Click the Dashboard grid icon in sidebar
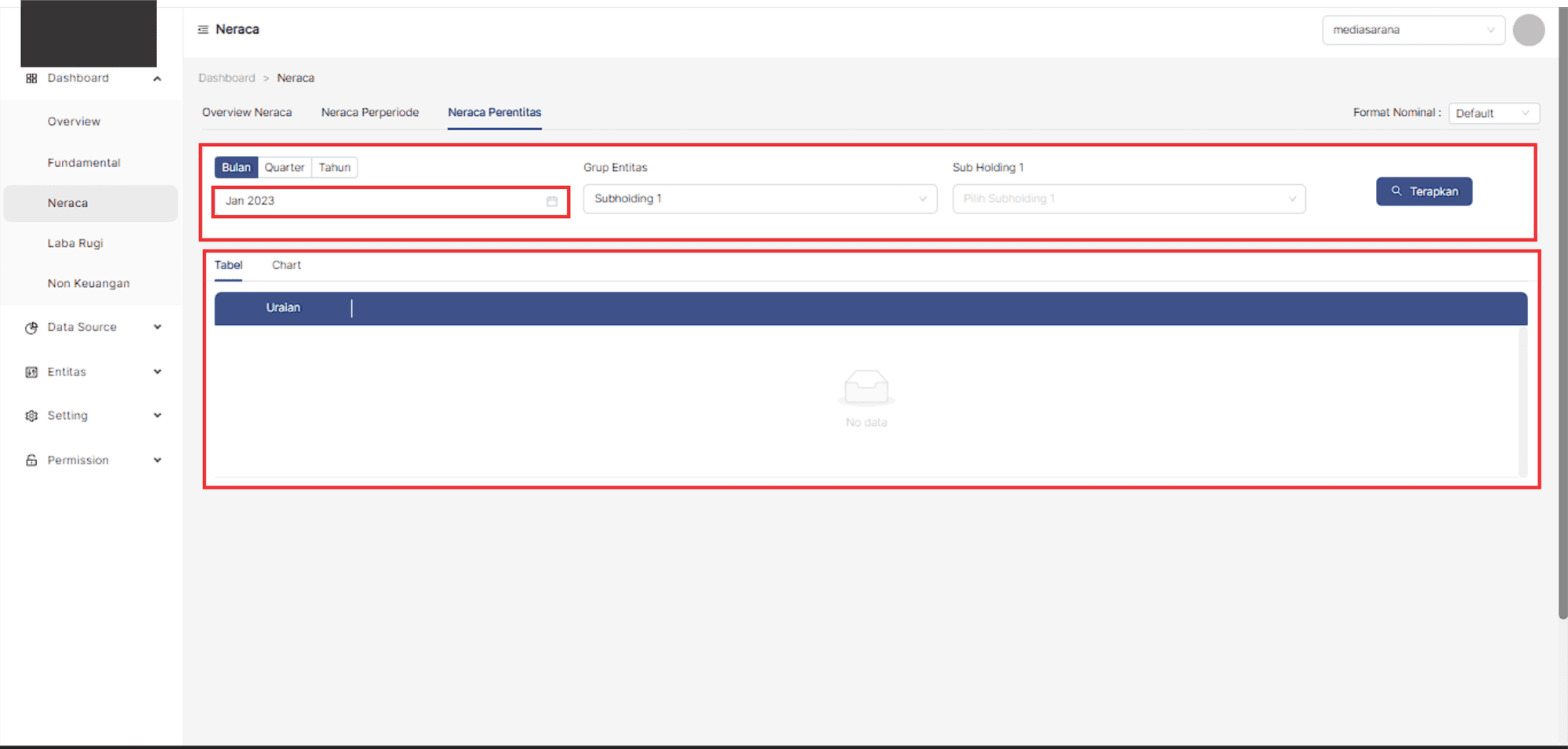 click(x=31, y=78)
